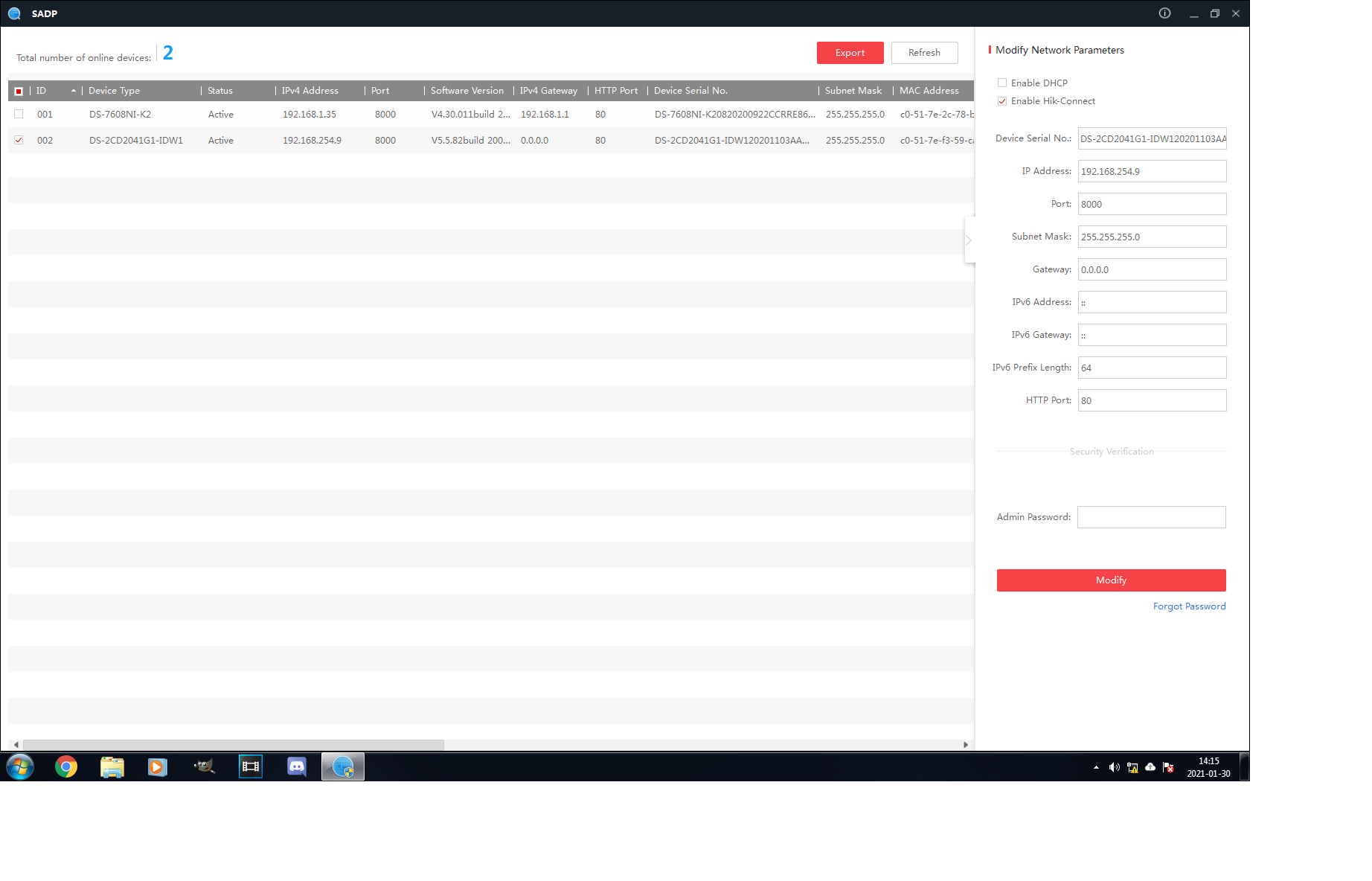Select the SADP taskbar button
This screenshot has width=1372, height=881.
(343, 766)
